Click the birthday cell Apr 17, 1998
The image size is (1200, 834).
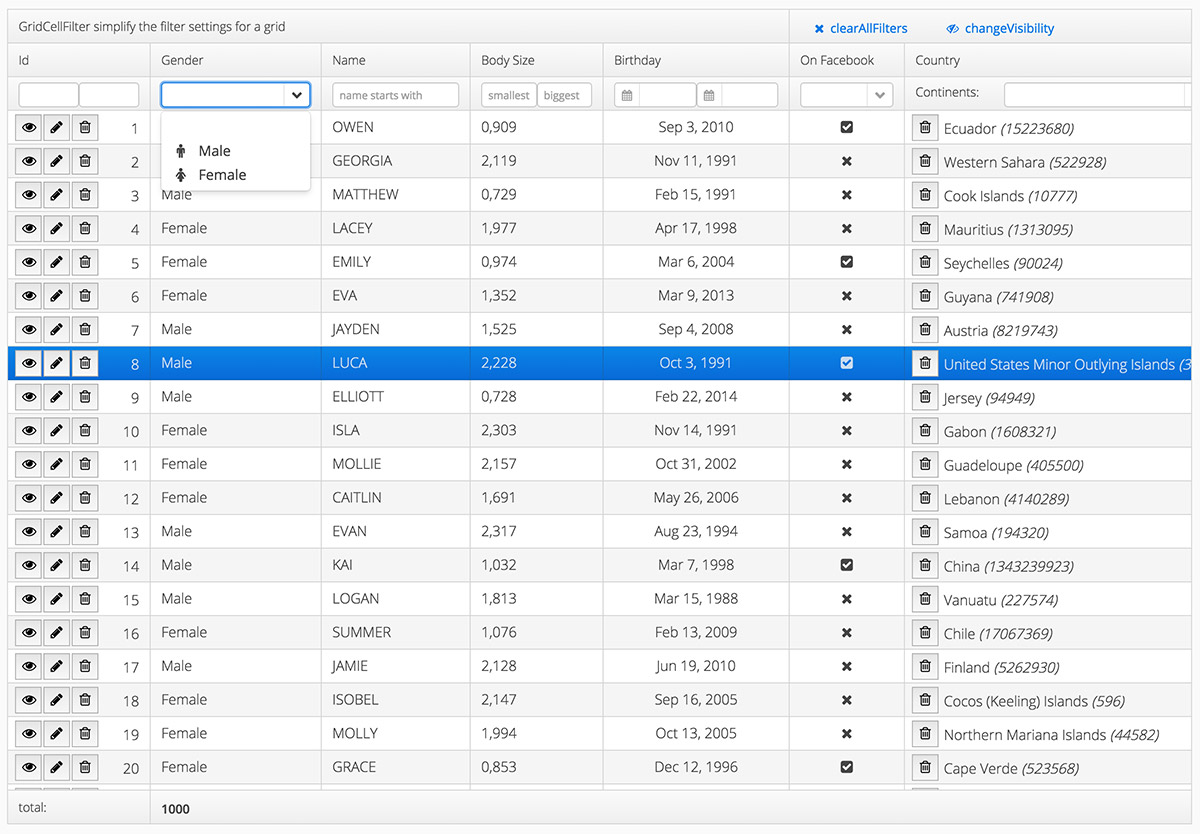coord(696,228)
